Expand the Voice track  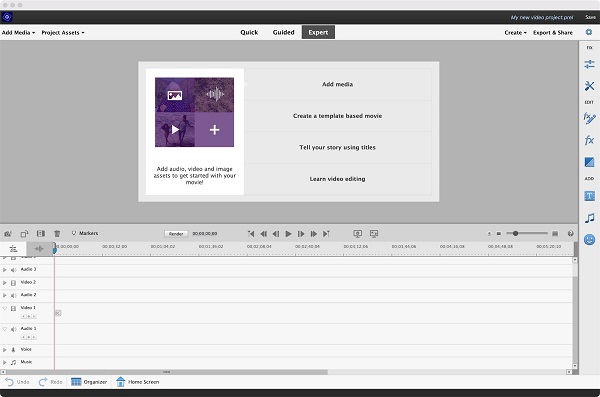[x=5, y=350]
